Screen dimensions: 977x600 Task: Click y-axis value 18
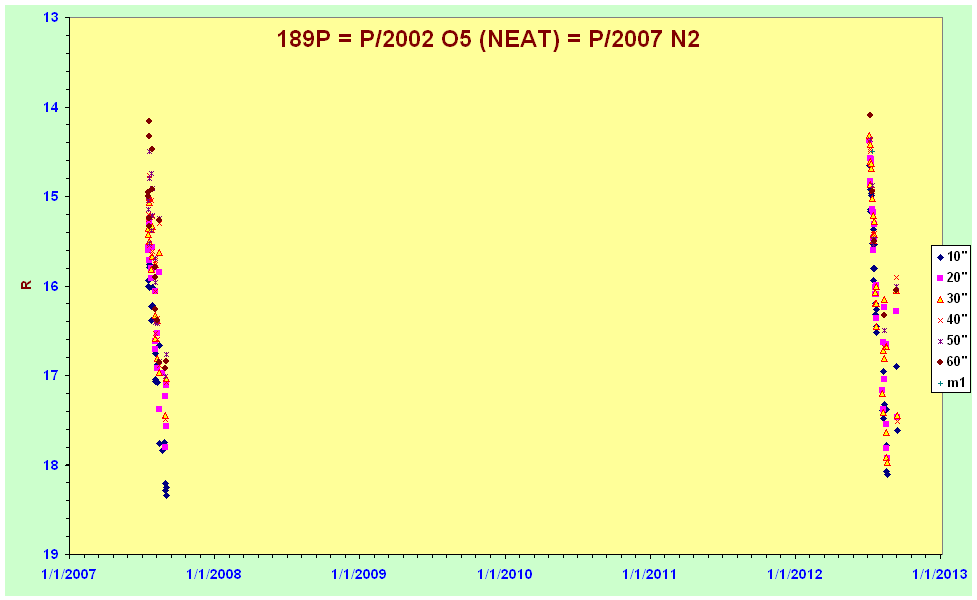[52, 465]
